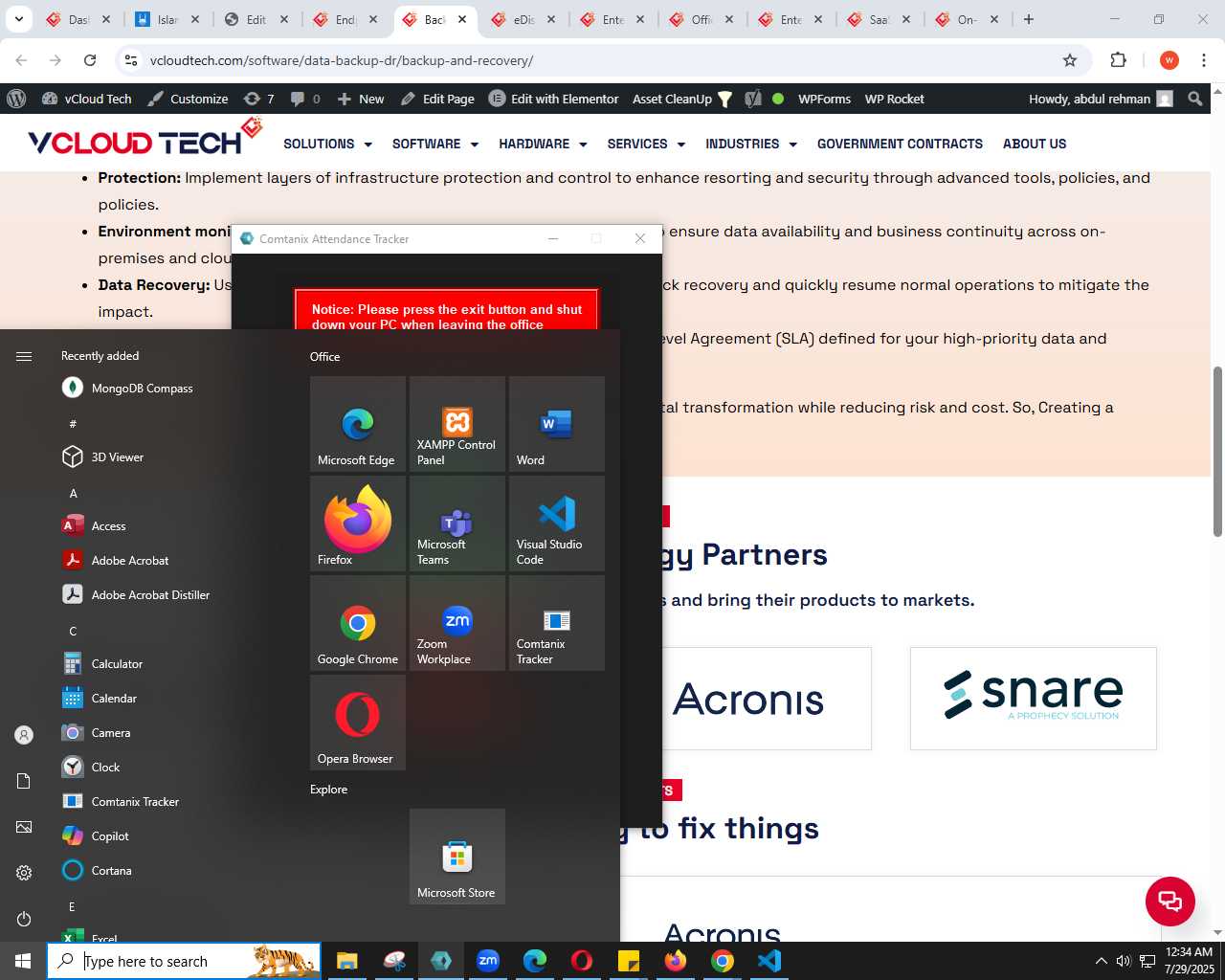
Task: Click the vCloud Tech logo
Action: pyautogui.click(x=145, y=139)
